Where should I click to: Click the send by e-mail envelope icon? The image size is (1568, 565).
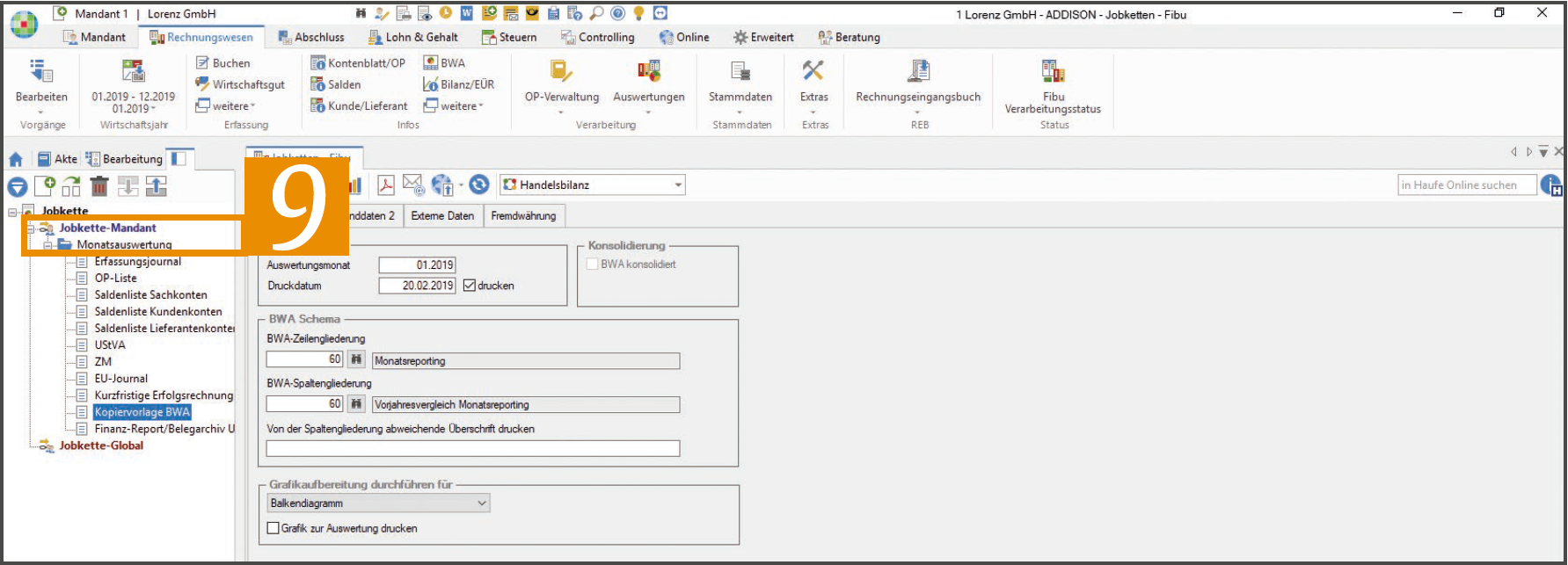coord(413,185)
